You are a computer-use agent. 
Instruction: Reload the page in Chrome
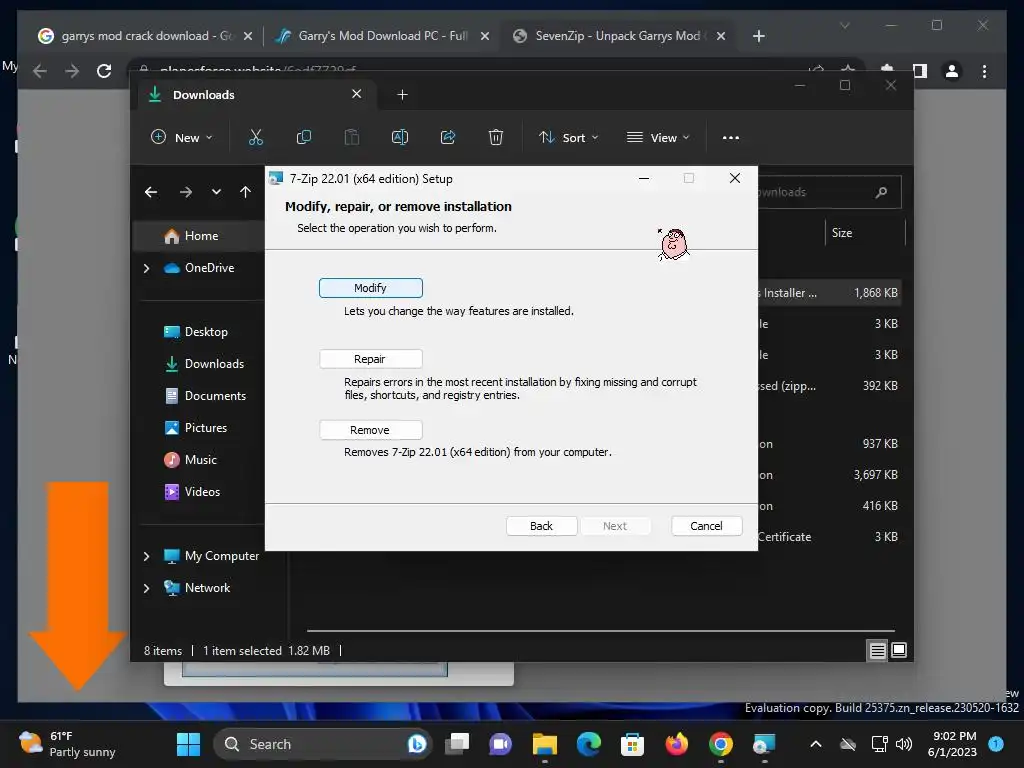click(x=104, y=71)
